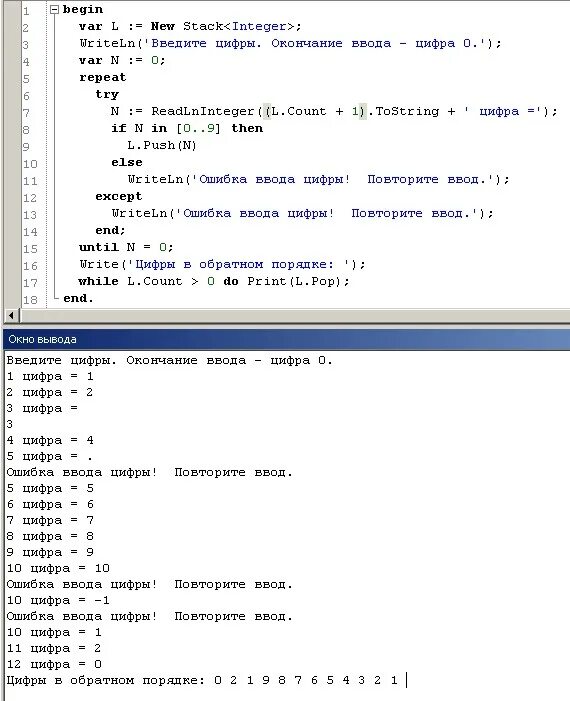Image resolution: width=570 pixels, height=701 pixels.
Task: Click 'ReadLnInteger' call in line 7
Action: click(x=203, y=111)
